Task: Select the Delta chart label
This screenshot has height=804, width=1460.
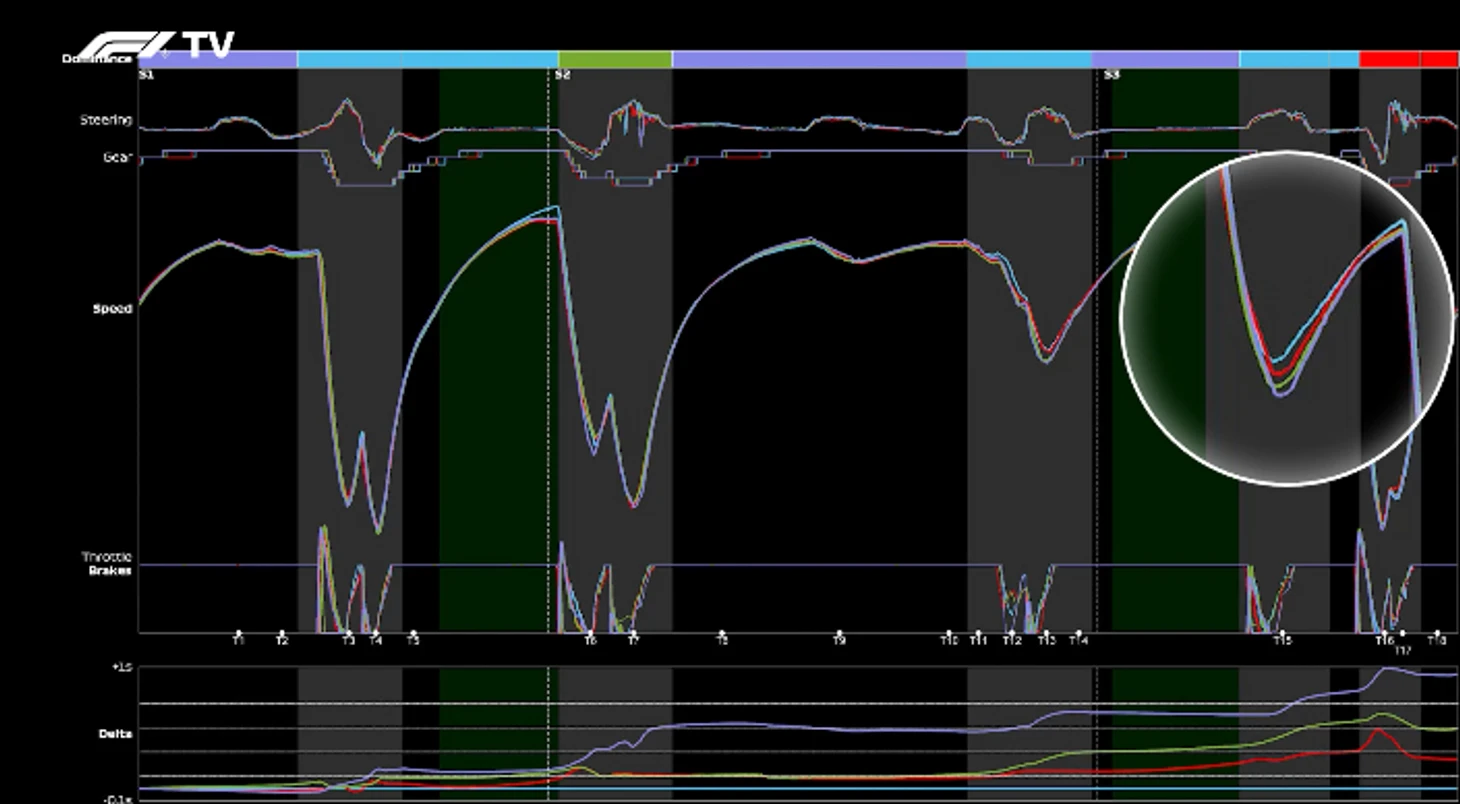Action: [115, 734]
